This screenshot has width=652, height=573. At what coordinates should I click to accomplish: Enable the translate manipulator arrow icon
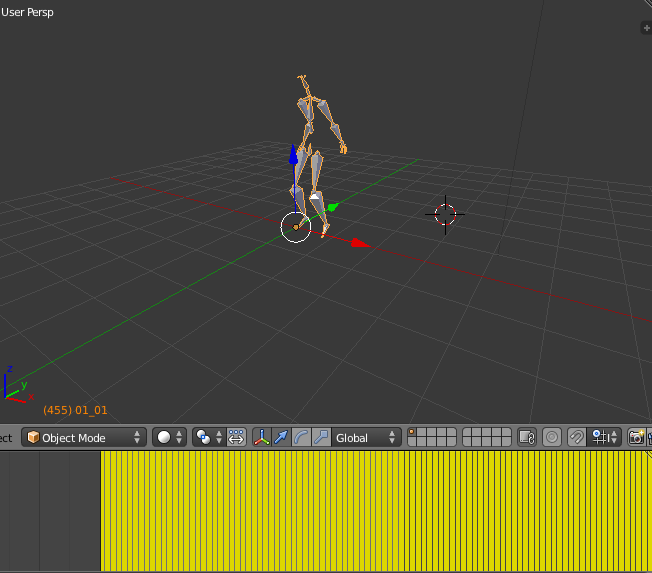click(x=281, y=437)
